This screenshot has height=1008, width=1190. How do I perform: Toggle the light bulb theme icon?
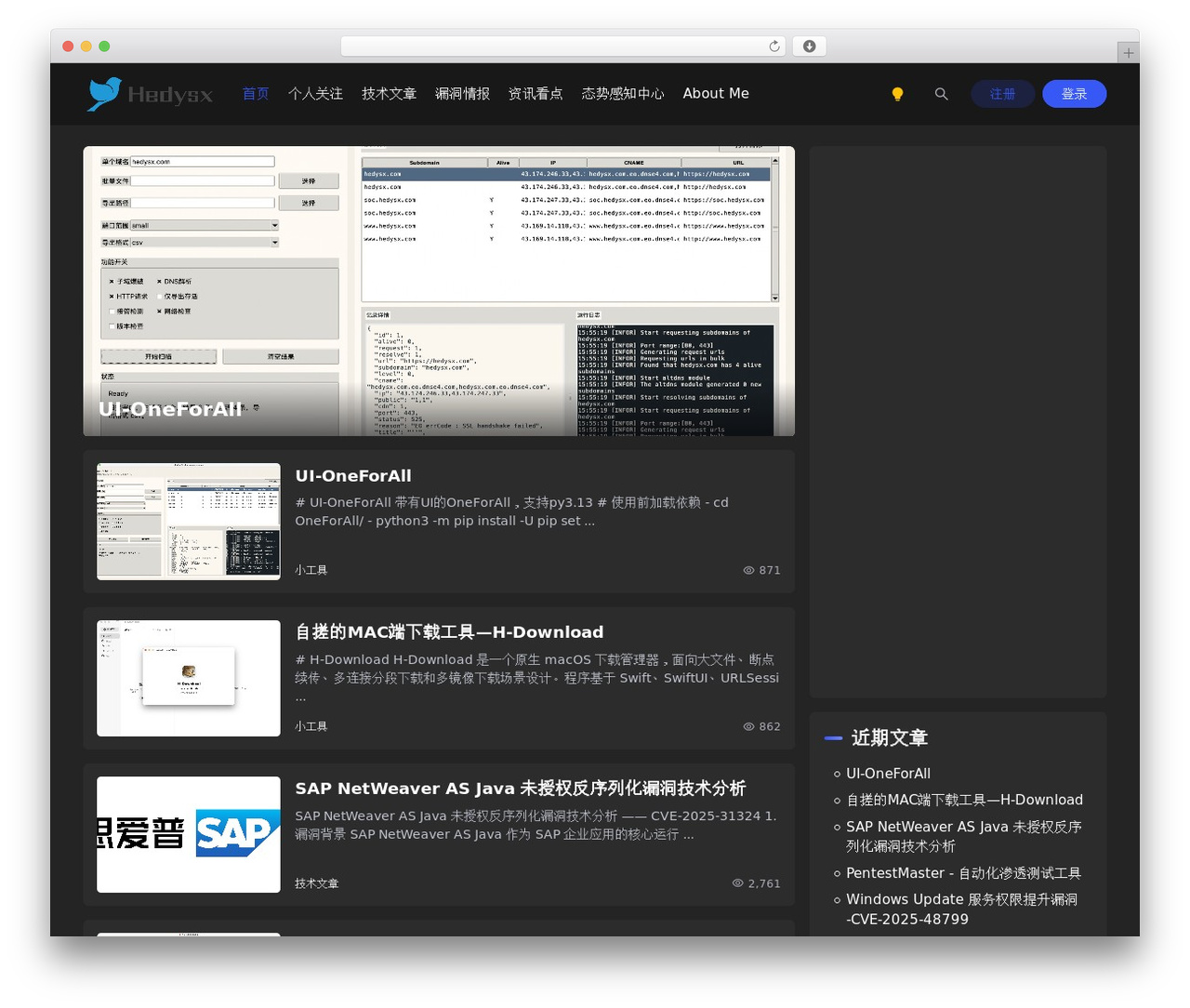(897, 94)
